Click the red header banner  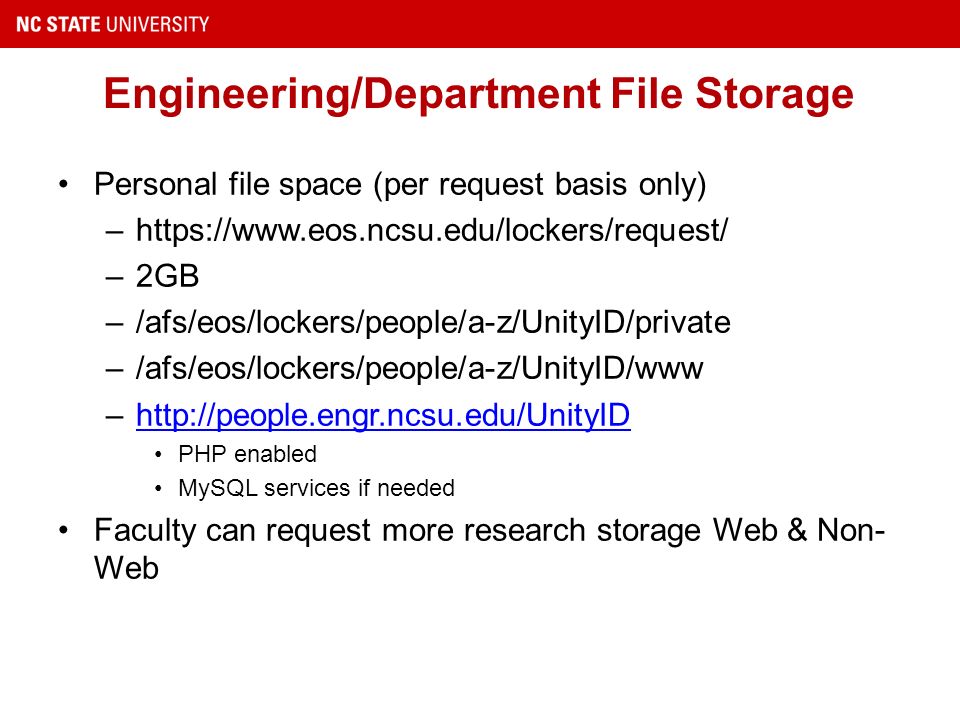point(480,24)
